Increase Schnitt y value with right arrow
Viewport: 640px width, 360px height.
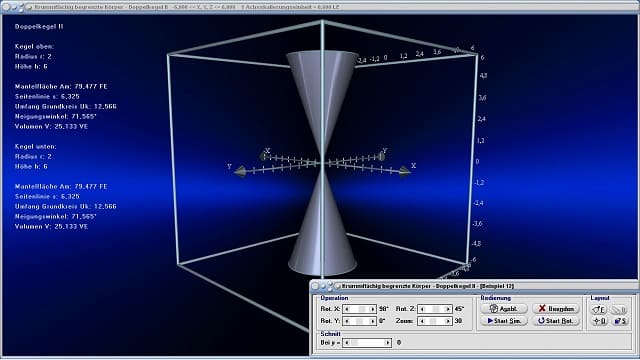click(387, 342)
